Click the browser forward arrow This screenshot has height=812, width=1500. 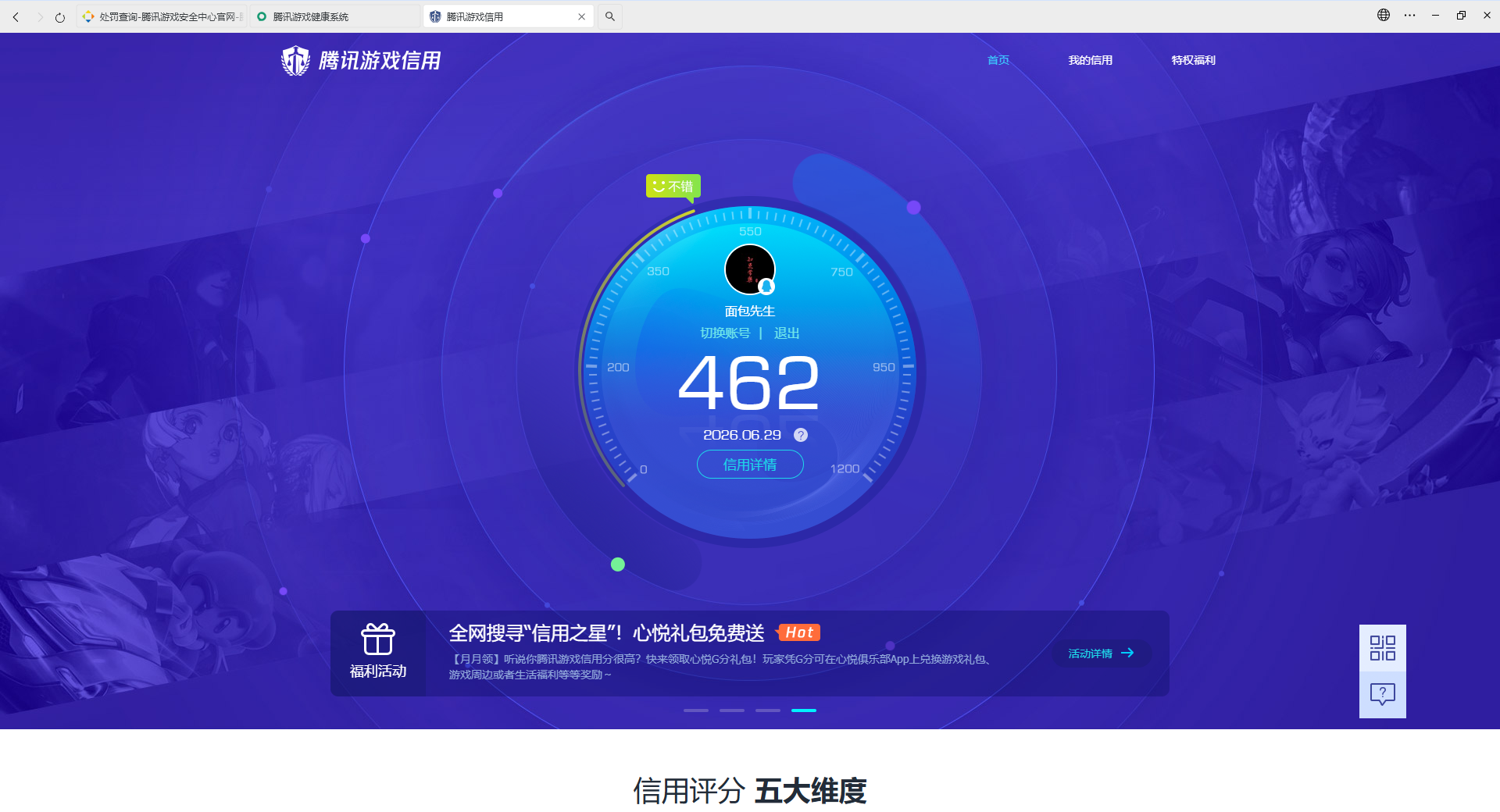40,16
